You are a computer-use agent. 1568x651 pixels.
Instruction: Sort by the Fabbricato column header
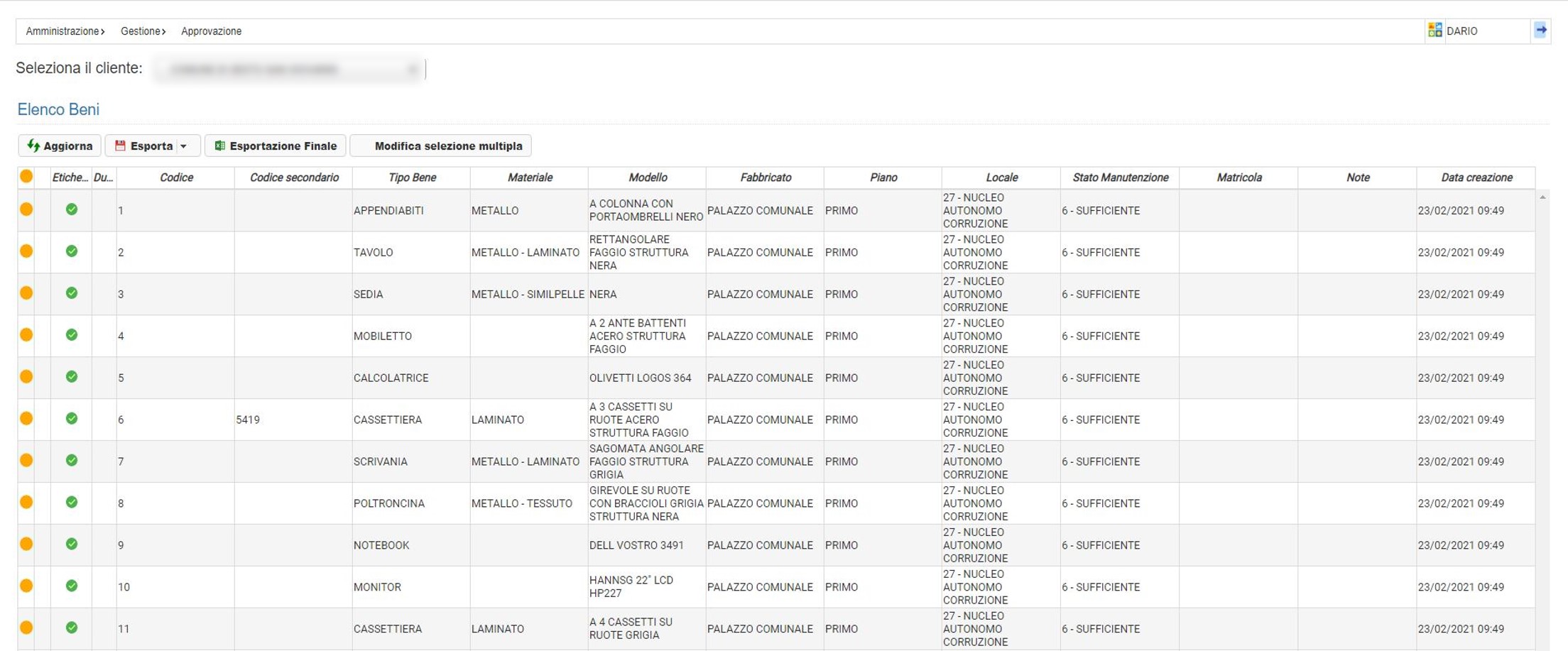[x=766, y=177]
